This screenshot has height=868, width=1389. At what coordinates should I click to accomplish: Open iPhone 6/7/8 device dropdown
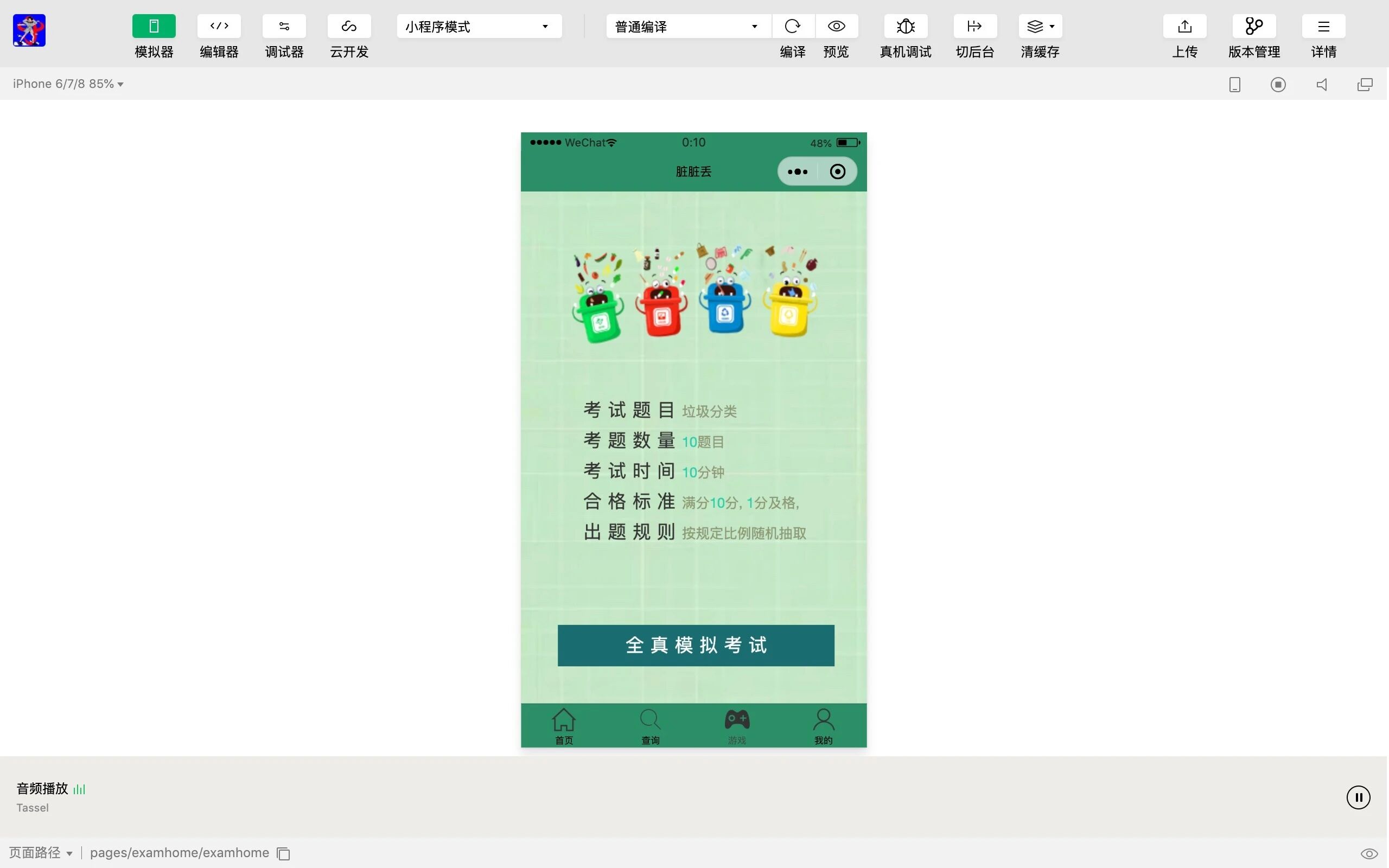[68, 84]
